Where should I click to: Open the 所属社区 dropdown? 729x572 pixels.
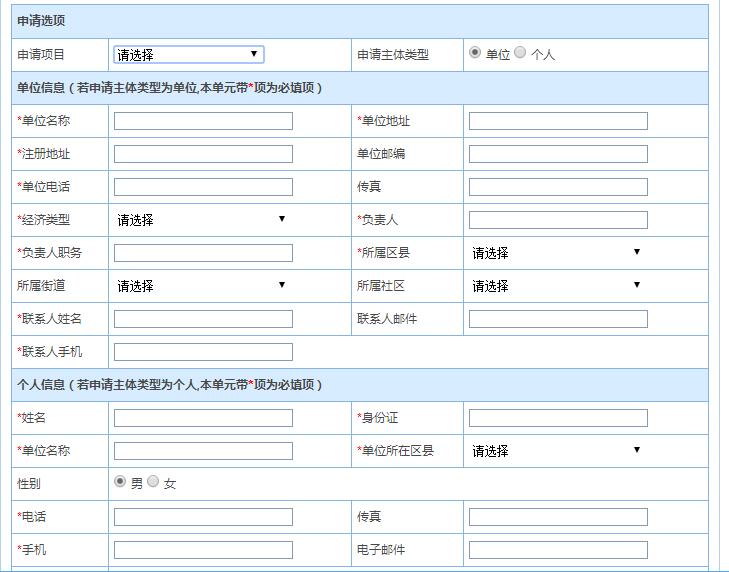[x=558, y=286]
